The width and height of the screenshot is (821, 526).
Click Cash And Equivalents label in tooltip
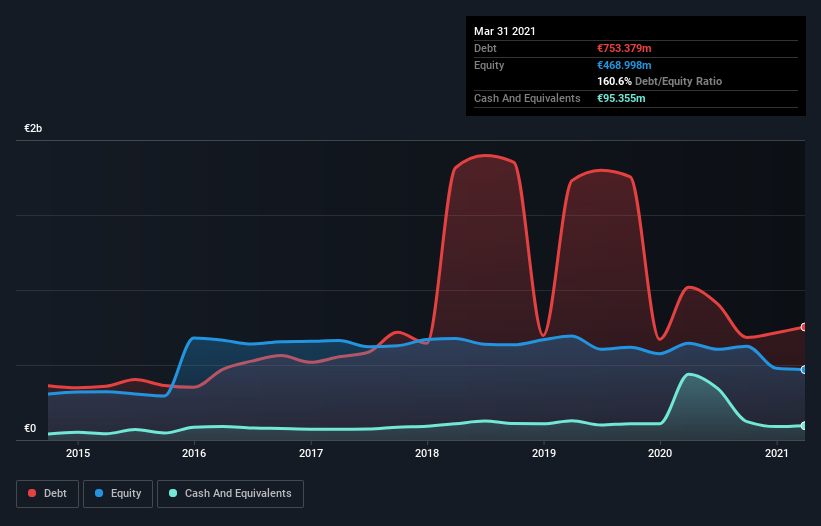click(527, 98)
